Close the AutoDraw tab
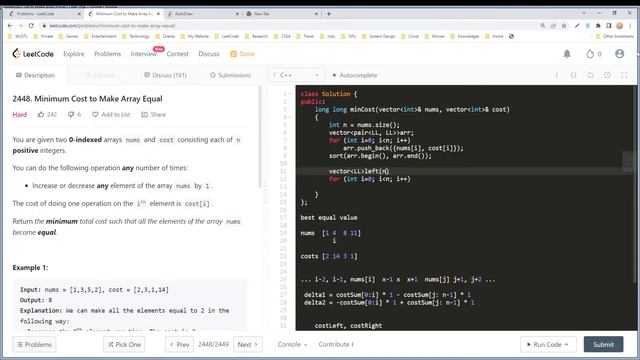 238,14
